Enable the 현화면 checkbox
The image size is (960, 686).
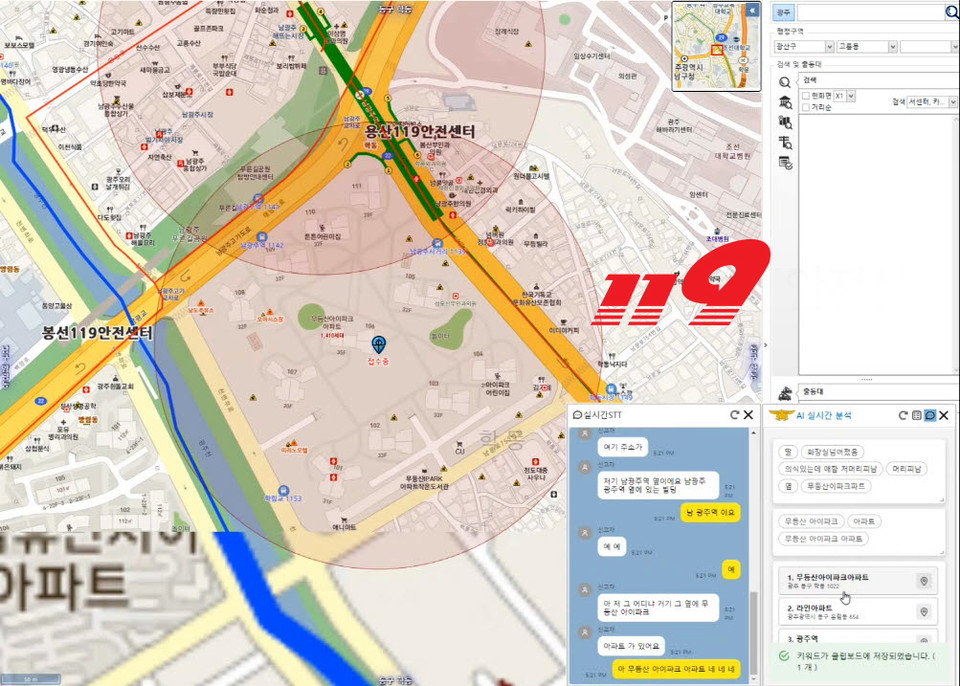pos(807,95)
